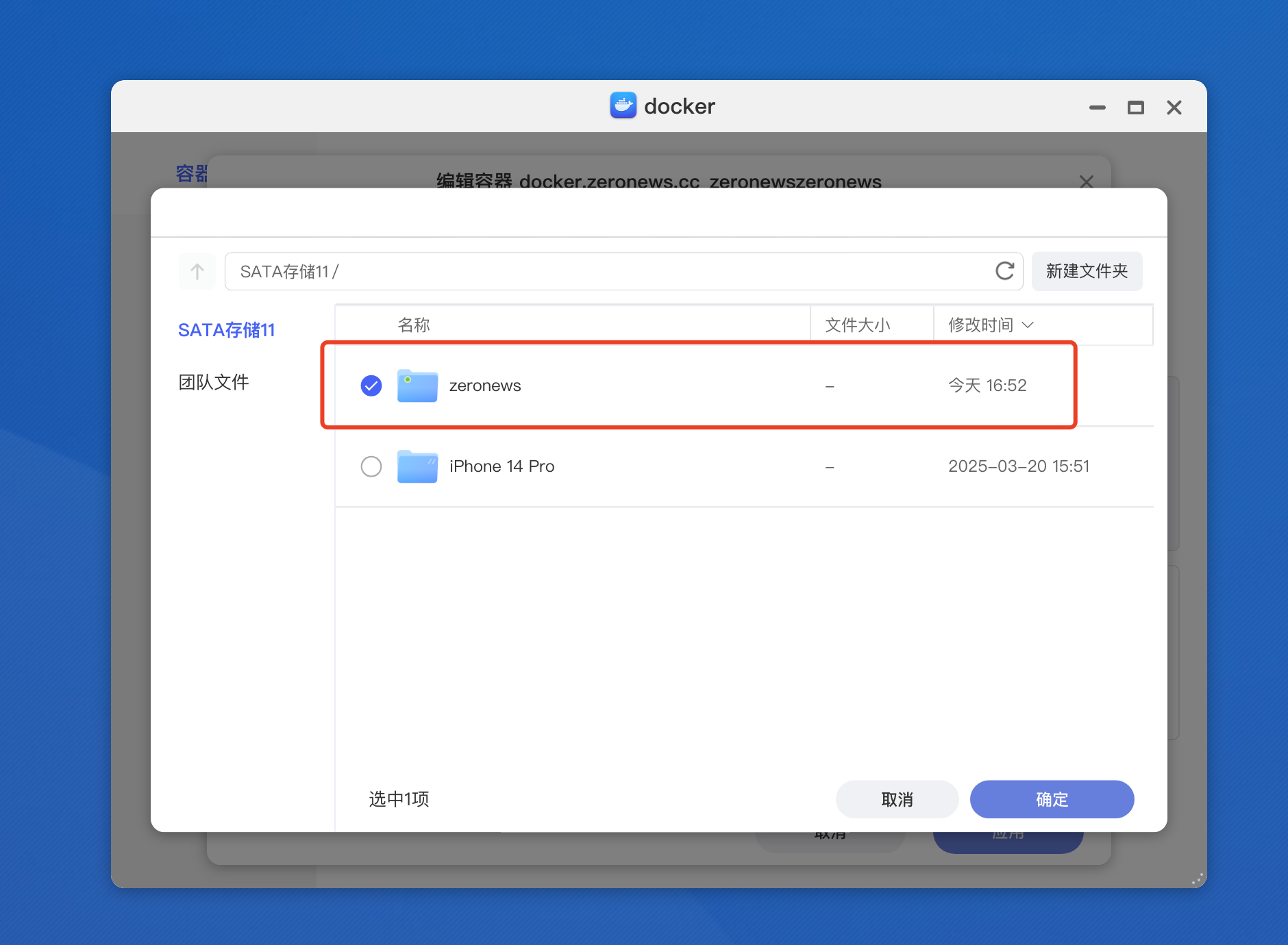Refresh the folder list
The height and width of the screenshot is (945, 1288).
coord(1004,271)
